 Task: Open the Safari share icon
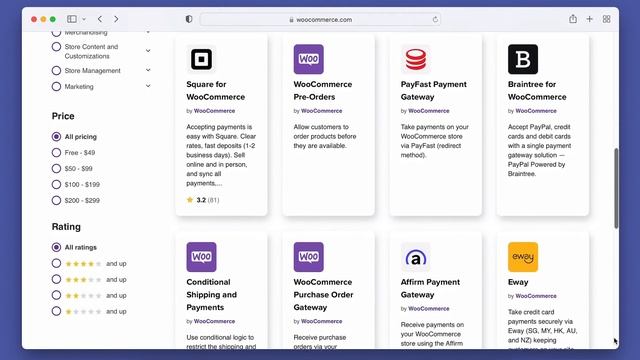(x=573, y=19)
